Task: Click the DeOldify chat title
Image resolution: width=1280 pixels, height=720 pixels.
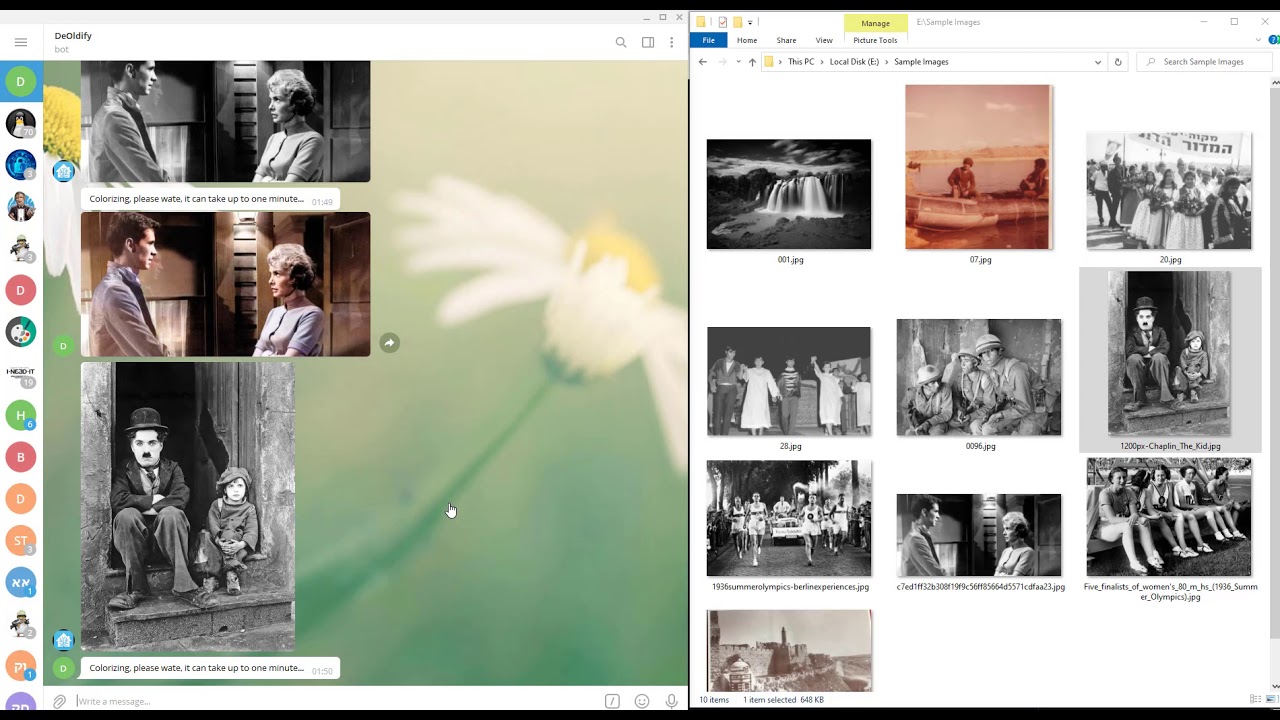Action: click(73, 36)
